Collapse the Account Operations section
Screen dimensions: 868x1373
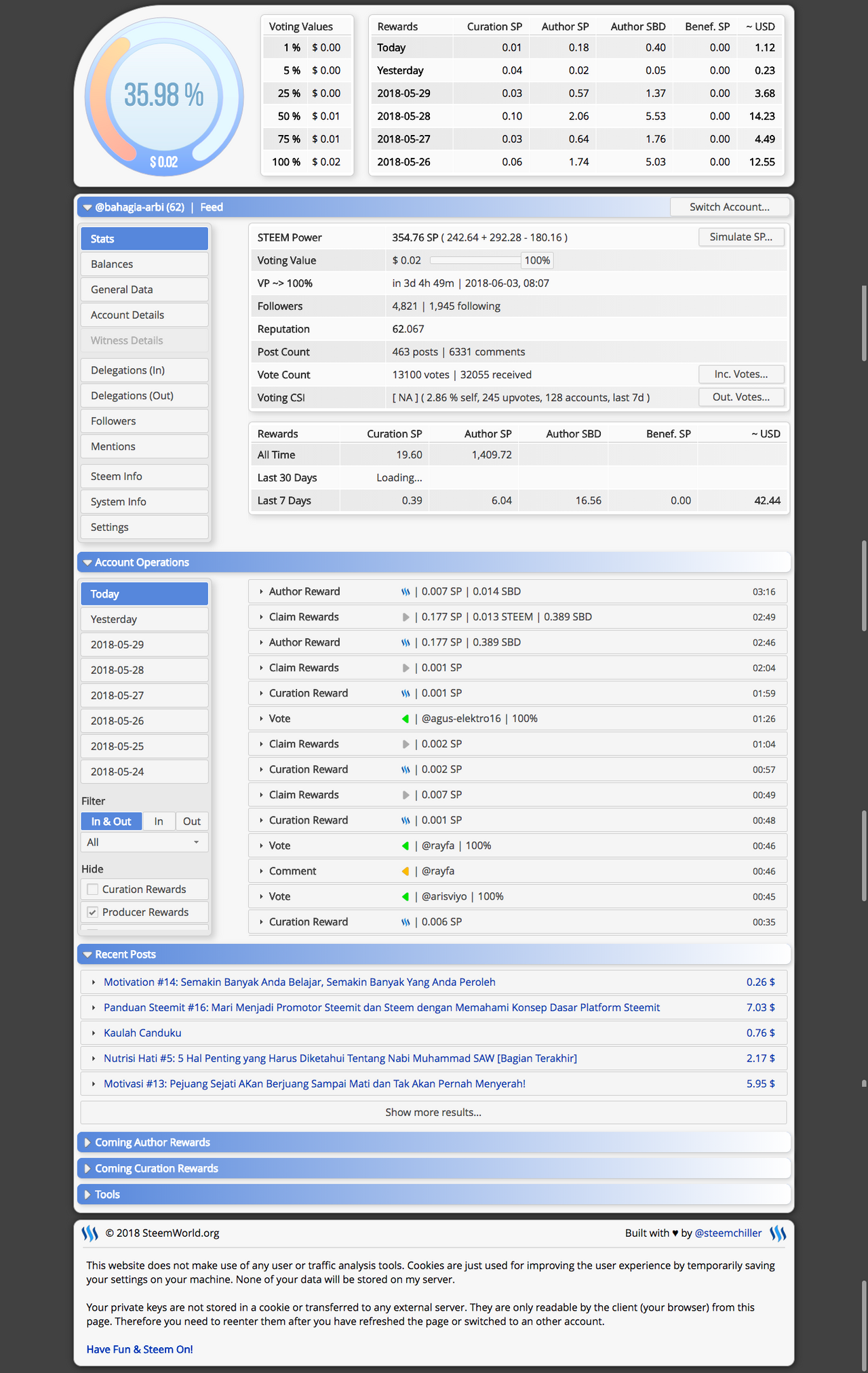87,563
